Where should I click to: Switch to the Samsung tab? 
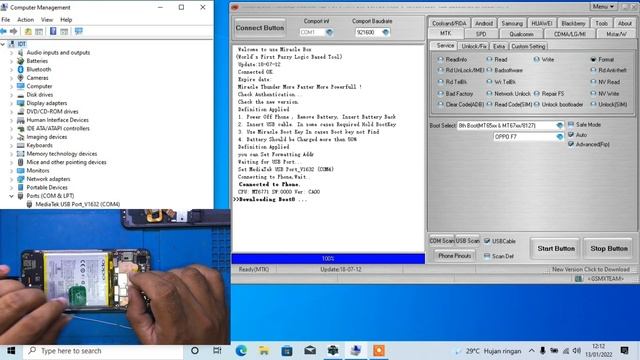pyautogui.click(x=512, y=23)
